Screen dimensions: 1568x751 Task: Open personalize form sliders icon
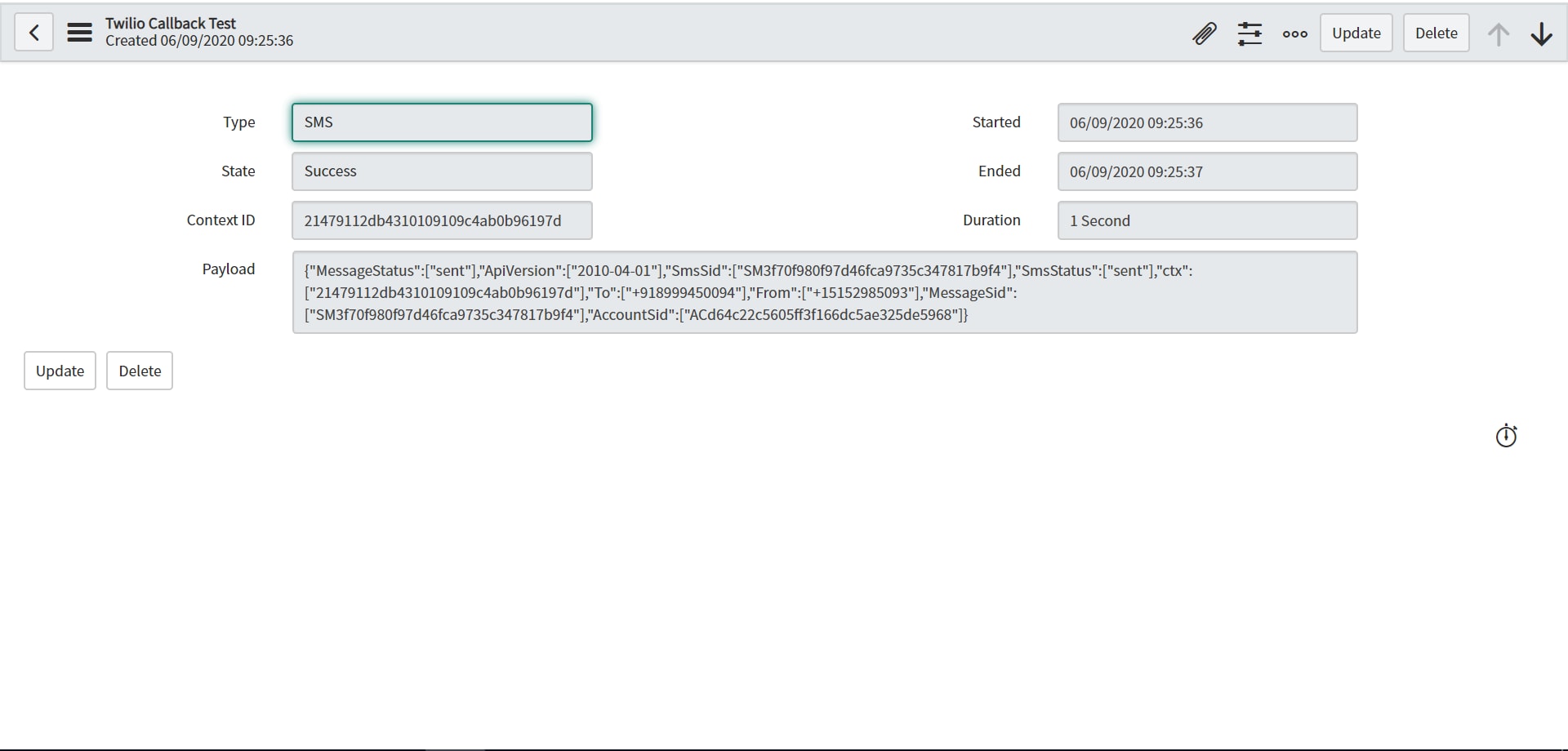1249,33
